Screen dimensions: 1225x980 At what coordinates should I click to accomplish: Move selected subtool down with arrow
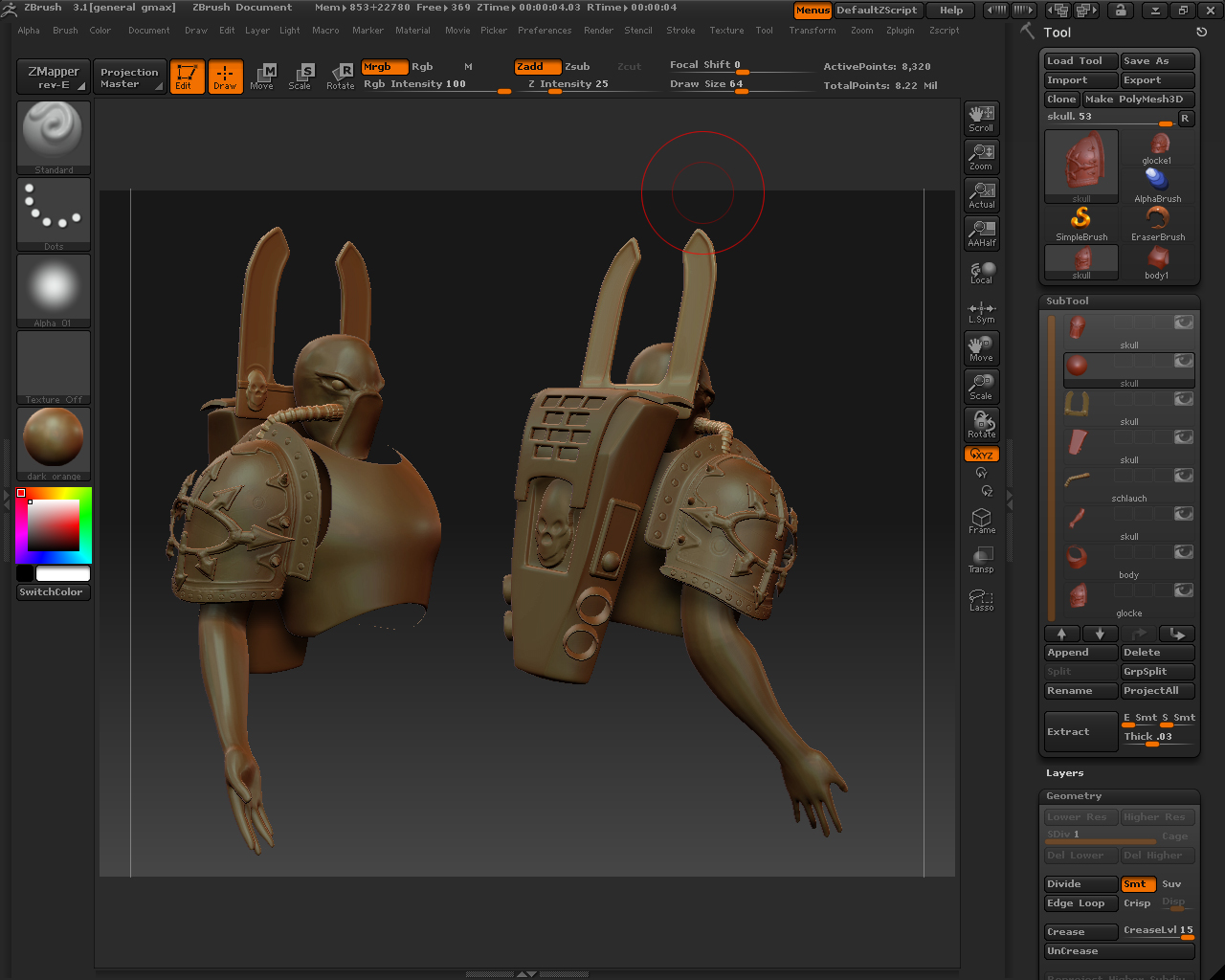[x=1100, y=634]
